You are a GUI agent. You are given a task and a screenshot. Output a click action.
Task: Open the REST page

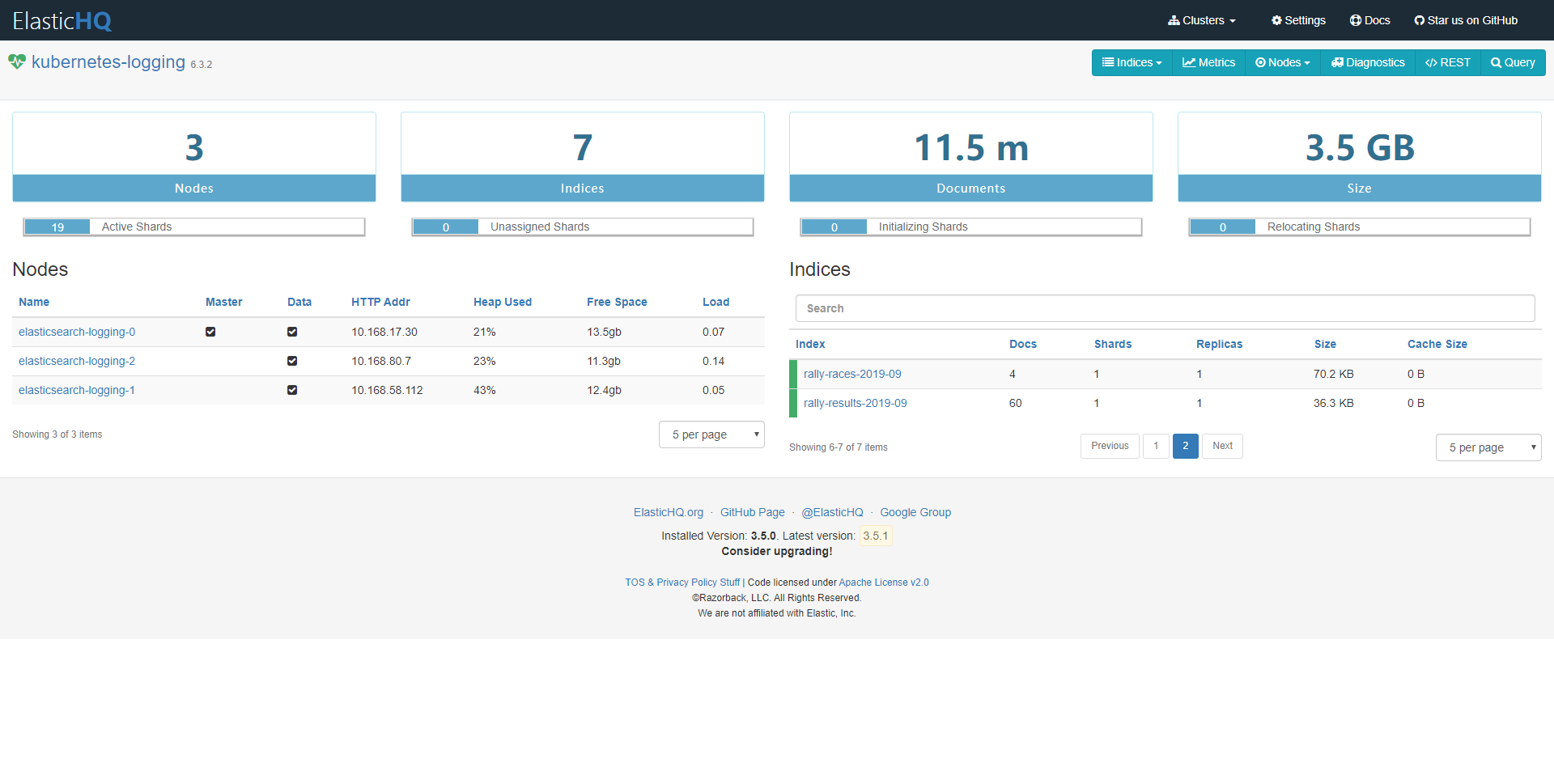1448,62
